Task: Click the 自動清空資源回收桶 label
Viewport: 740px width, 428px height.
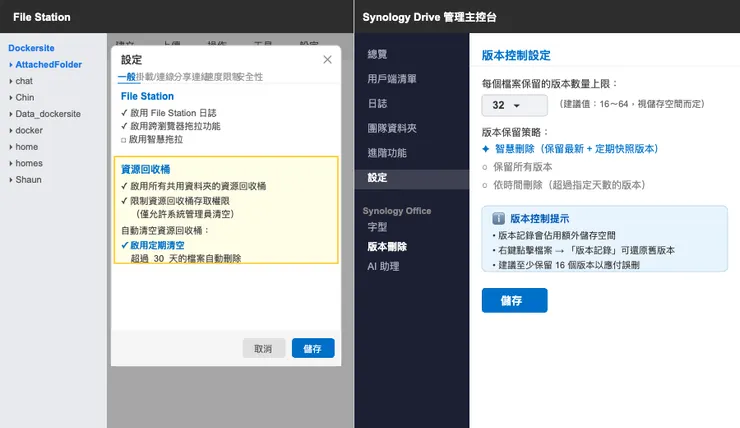Action: [165, 230]
